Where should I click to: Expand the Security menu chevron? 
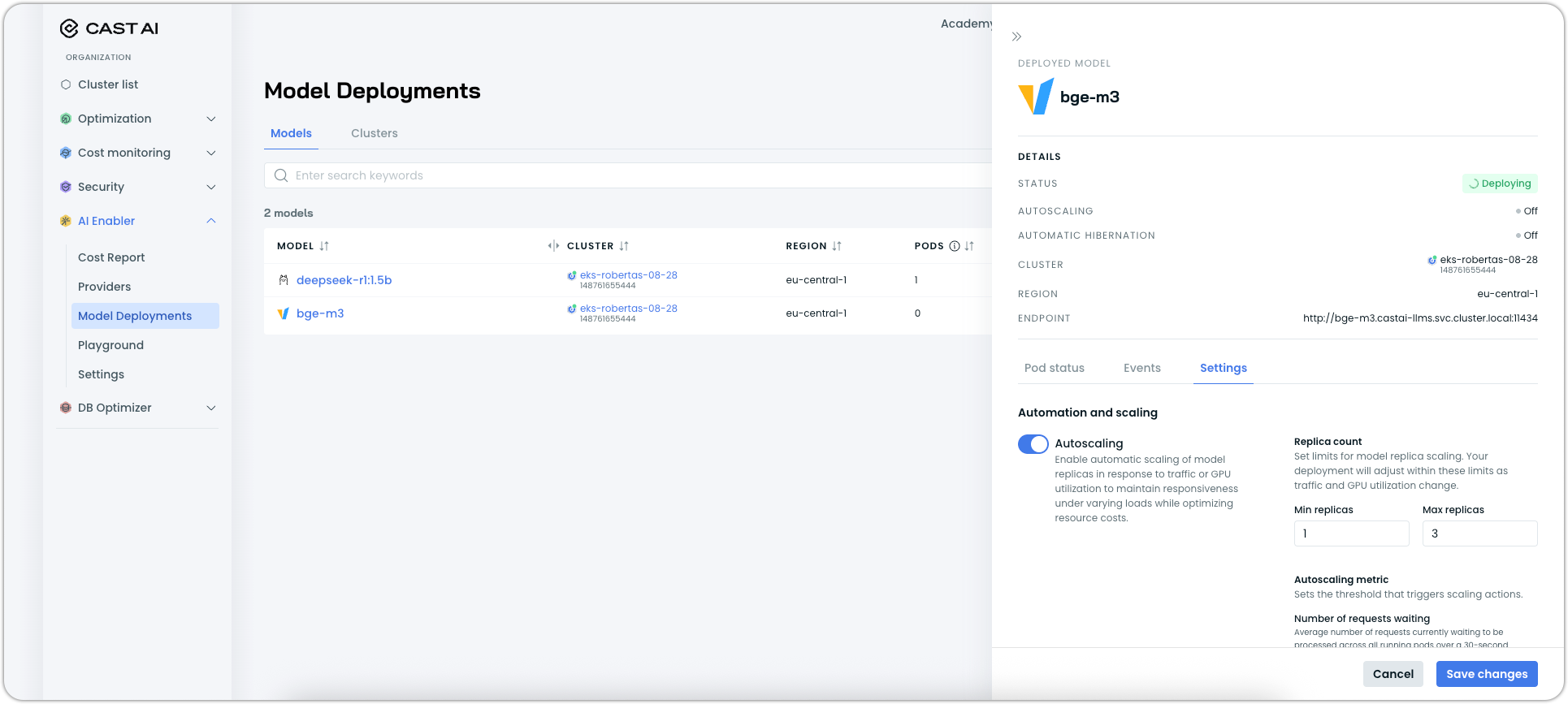pyautogui.click(x=211, y=187)
